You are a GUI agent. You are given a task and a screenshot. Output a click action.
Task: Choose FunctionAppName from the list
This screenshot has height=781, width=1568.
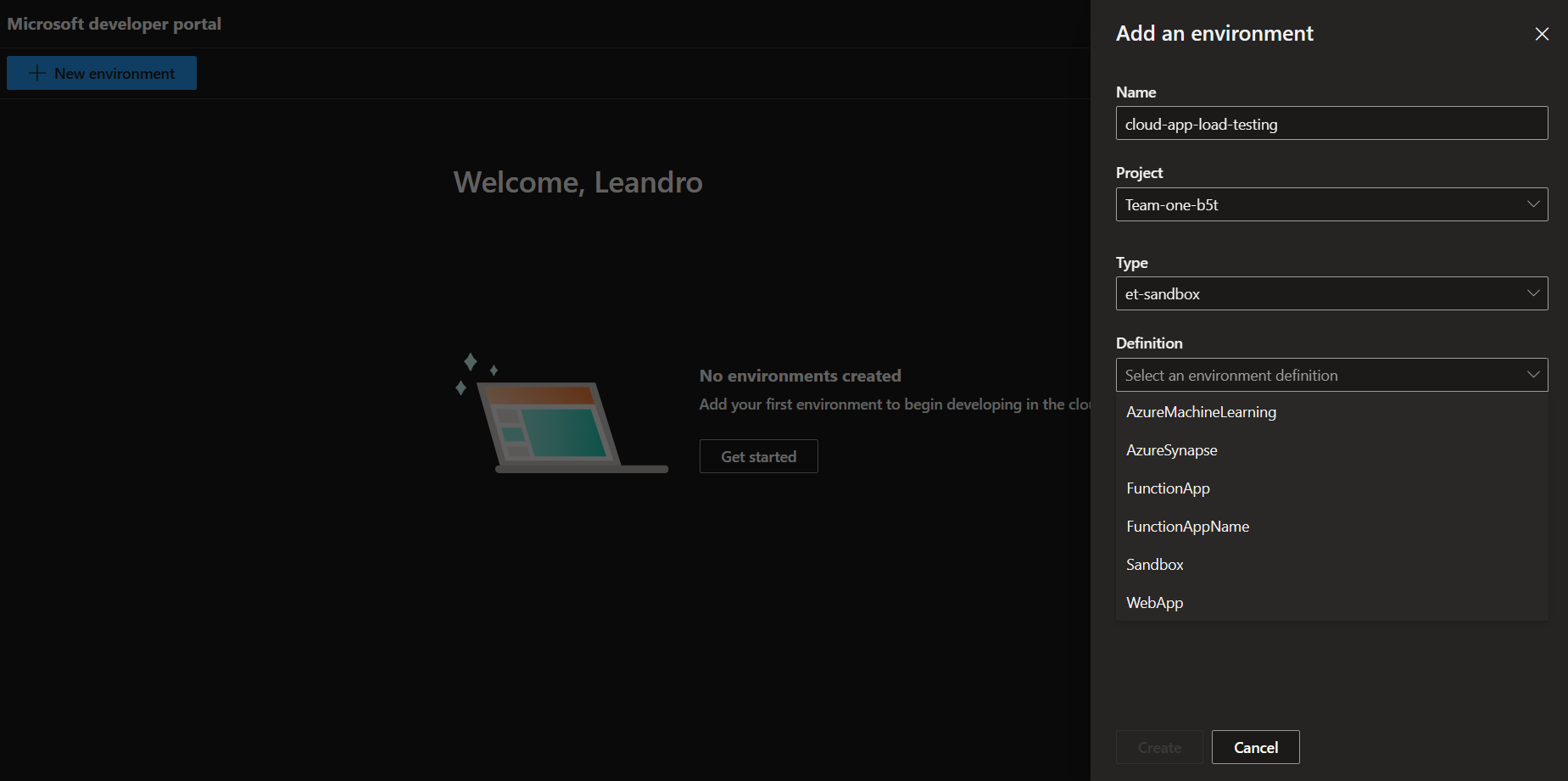point(1331,527)
